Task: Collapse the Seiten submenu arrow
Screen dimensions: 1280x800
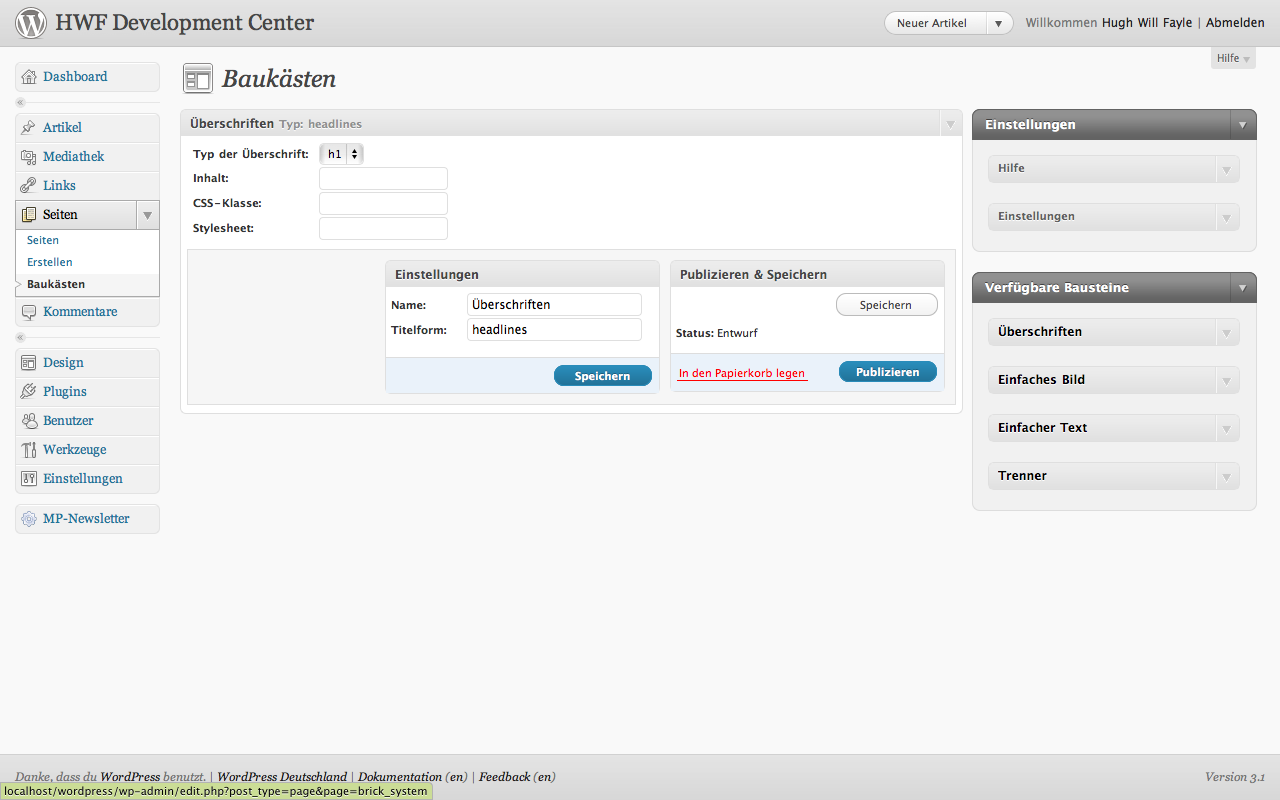Action: click(x=147, y=215)
